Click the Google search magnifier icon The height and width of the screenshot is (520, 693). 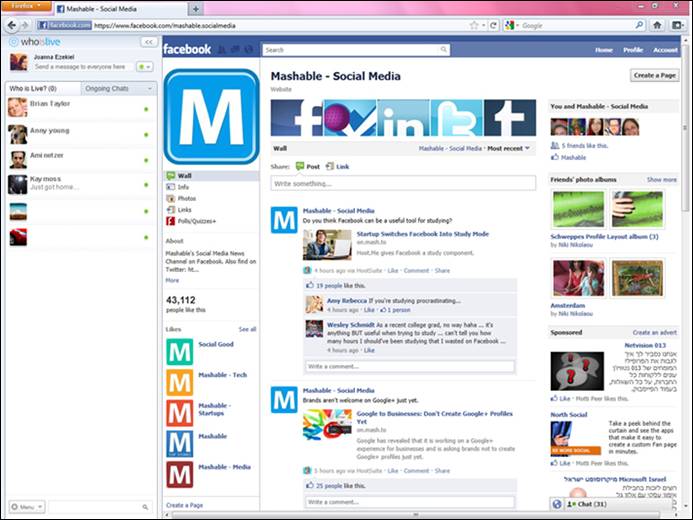(x=639, y=25)
